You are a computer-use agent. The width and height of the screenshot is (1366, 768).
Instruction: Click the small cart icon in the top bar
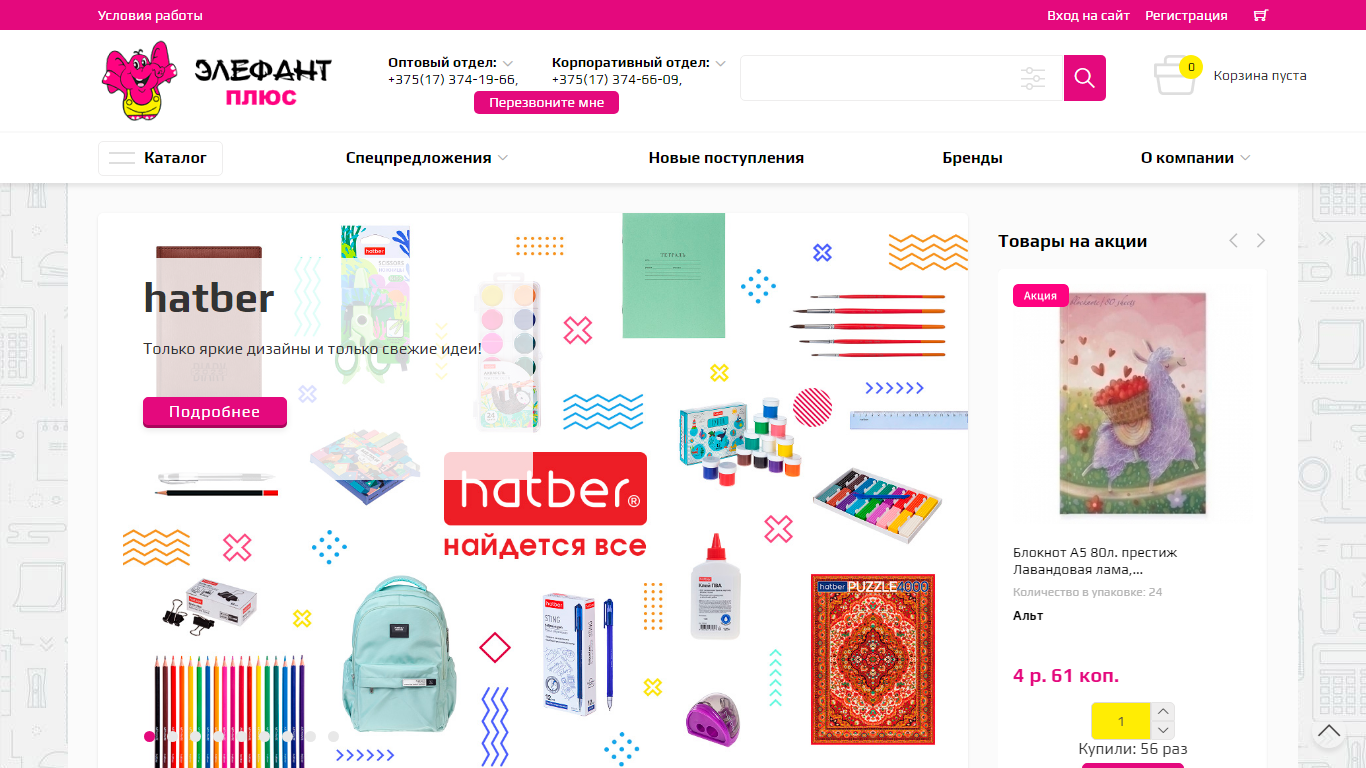(1260, 15)
